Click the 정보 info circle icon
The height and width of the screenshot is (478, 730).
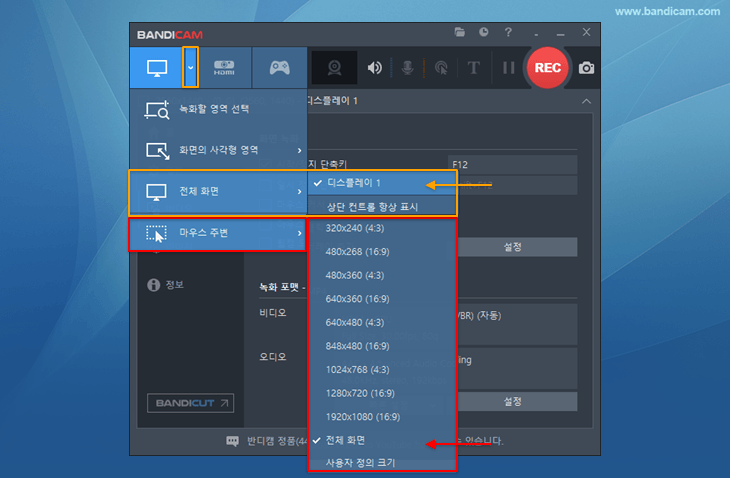click(153, 285)
